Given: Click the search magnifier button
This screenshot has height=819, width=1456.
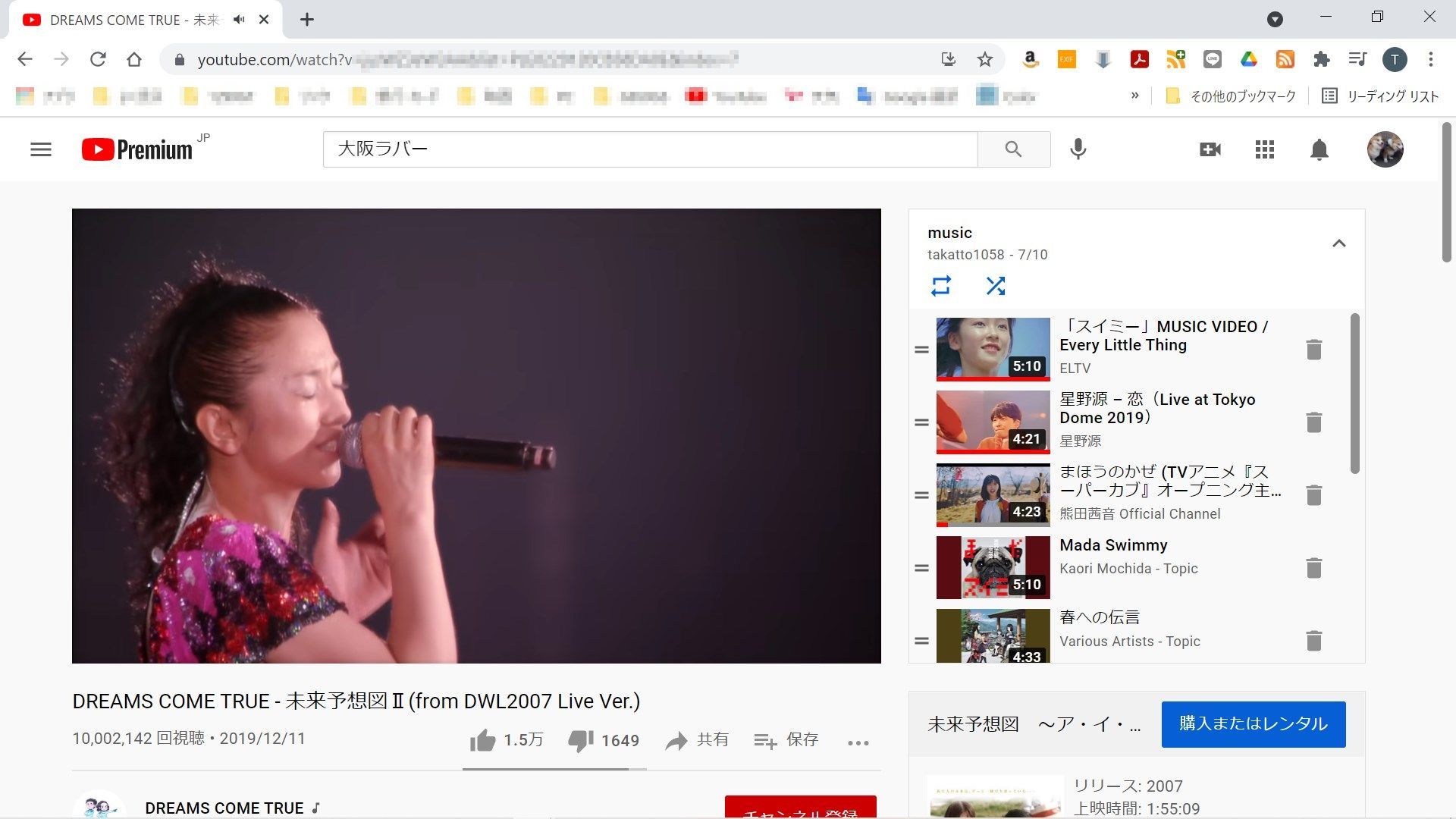Looking at the screenshot, I should point(1013,149).
